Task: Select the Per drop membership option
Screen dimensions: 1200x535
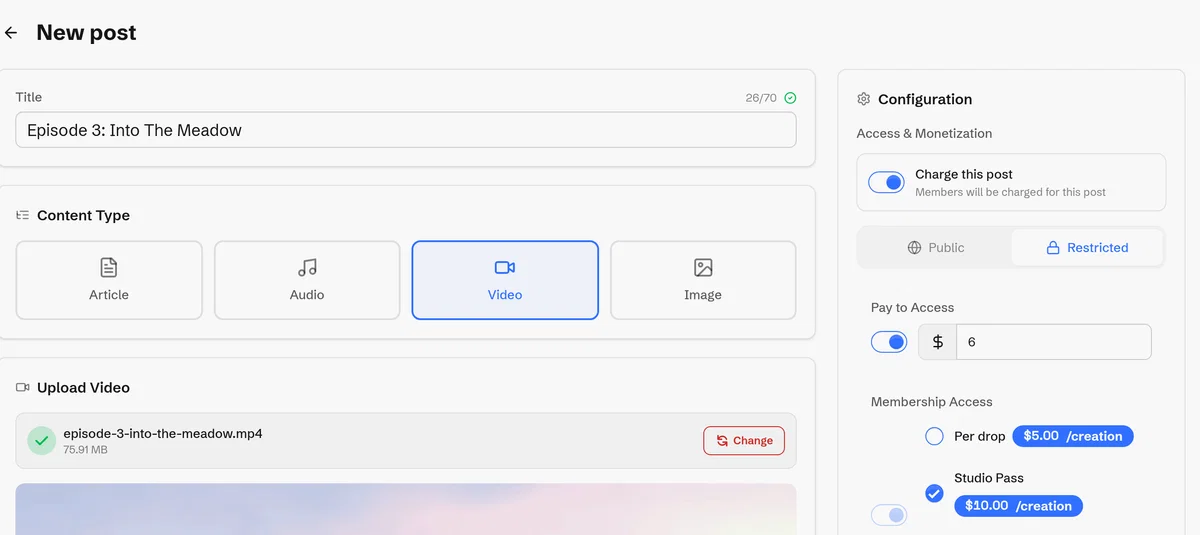Action: coord(934,436)
